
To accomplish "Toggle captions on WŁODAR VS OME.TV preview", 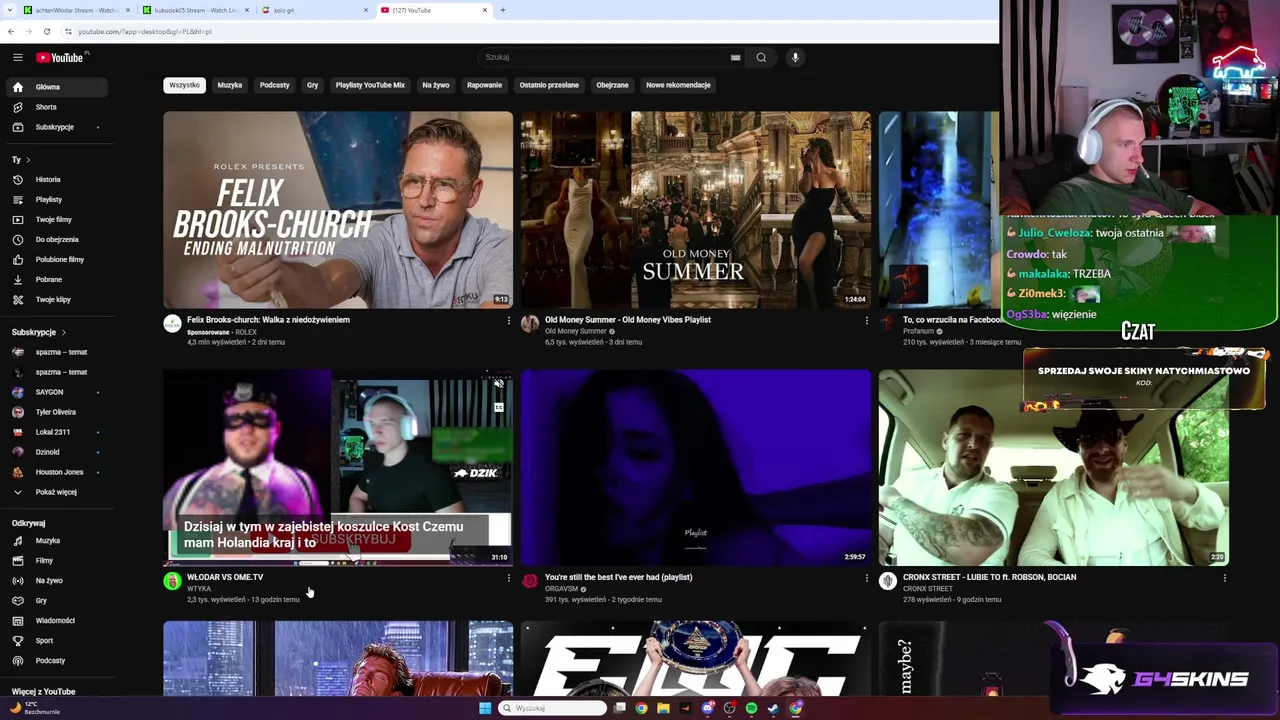I will tap(499, 407).
